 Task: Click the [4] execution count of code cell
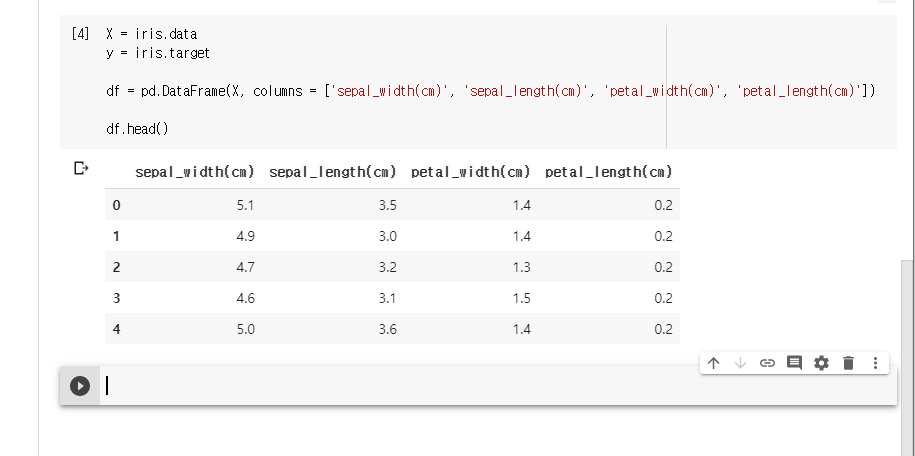click(x=81, y=33)
